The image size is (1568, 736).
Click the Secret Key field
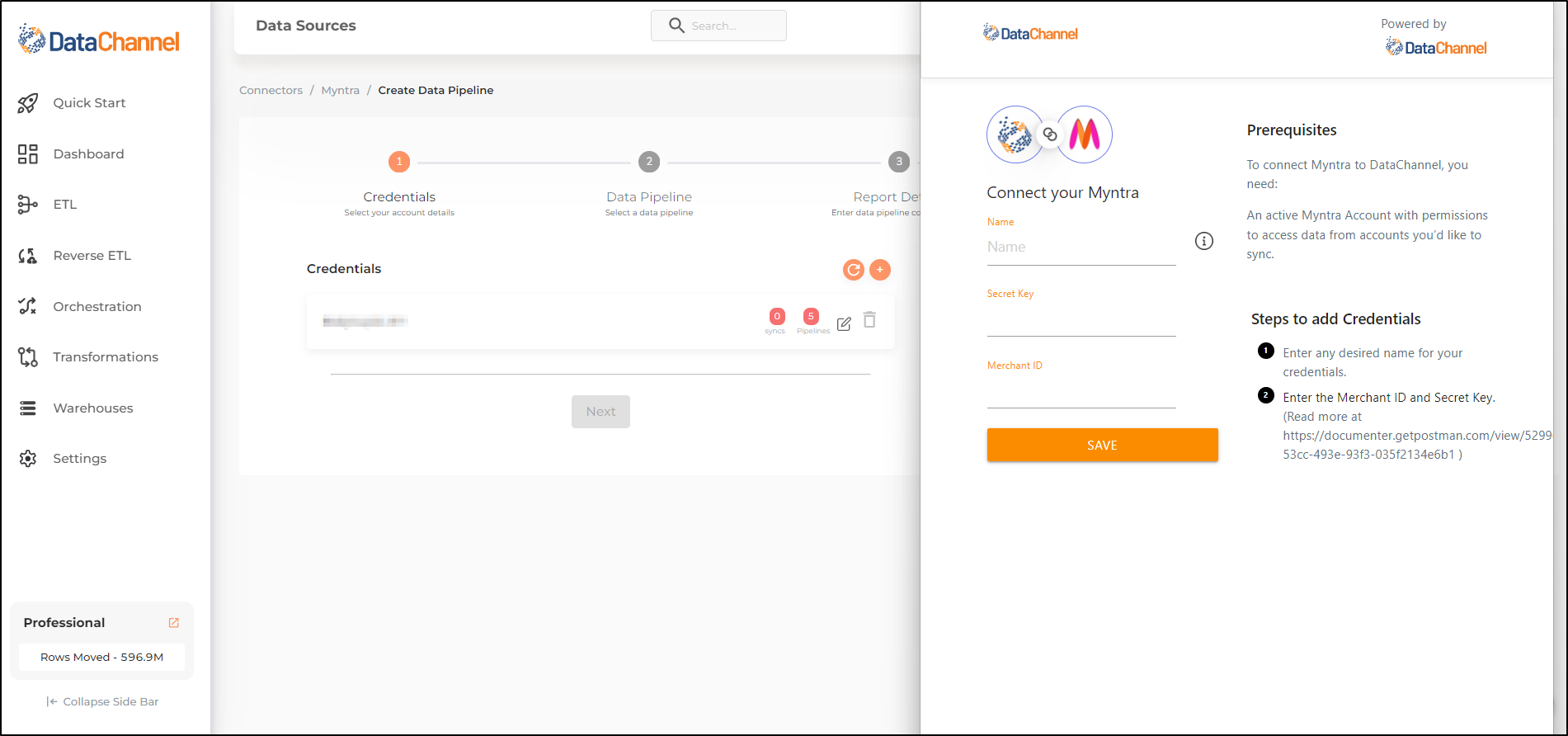[x=1081, y=320]
